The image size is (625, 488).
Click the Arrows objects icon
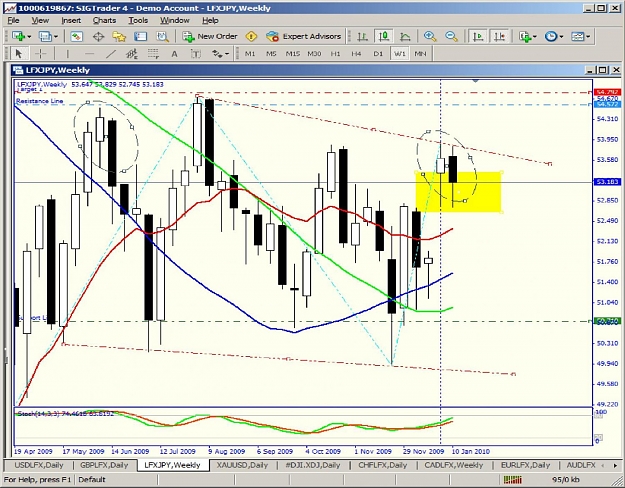(x=217, y=53)
